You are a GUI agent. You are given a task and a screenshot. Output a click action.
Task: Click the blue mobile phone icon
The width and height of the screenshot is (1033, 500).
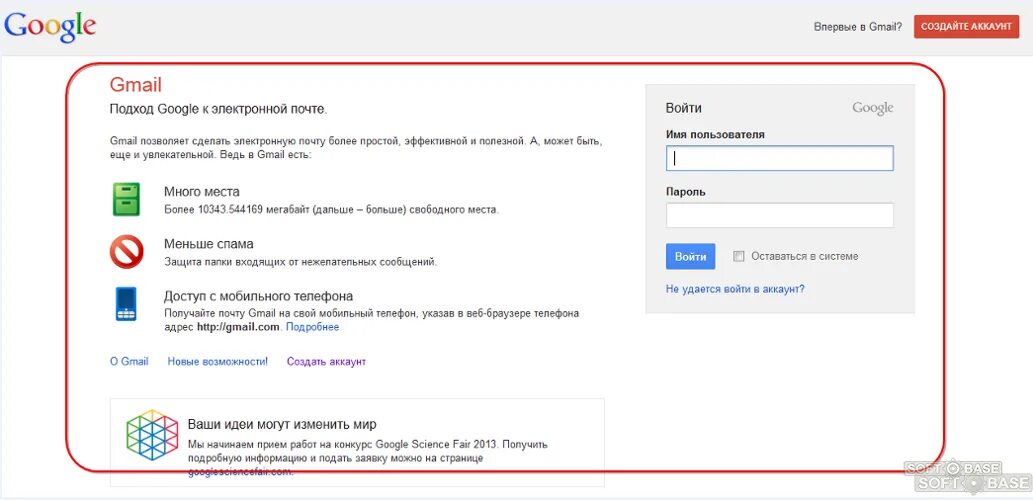tap(126, 304)
